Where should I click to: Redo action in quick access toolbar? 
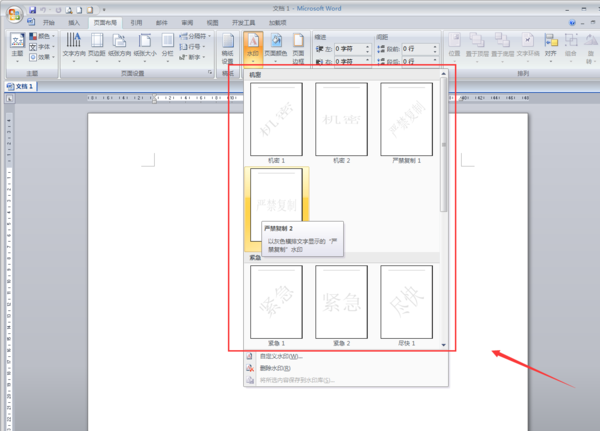pyautogui.click(x=58, y=10)
